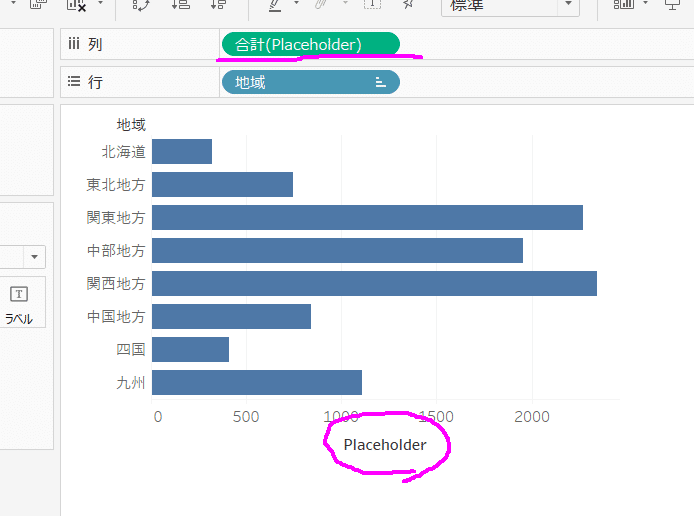
Task: Click the 関東地方 bar in chart
Action: click(367, 217)
